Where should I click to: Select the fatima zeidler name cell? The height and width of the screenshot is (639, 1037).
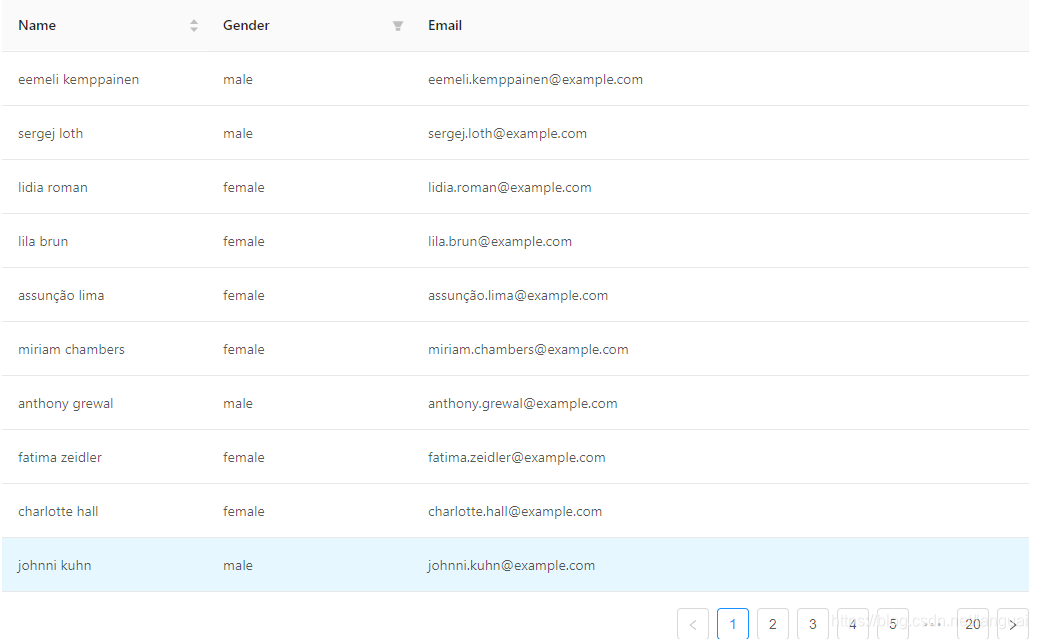(x=60, y=458)
